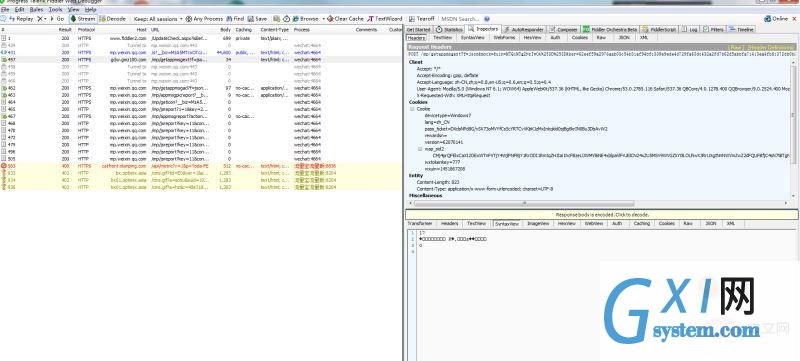The image size is (800, 361).
Task: Open the Help menu
Action: 90,10
